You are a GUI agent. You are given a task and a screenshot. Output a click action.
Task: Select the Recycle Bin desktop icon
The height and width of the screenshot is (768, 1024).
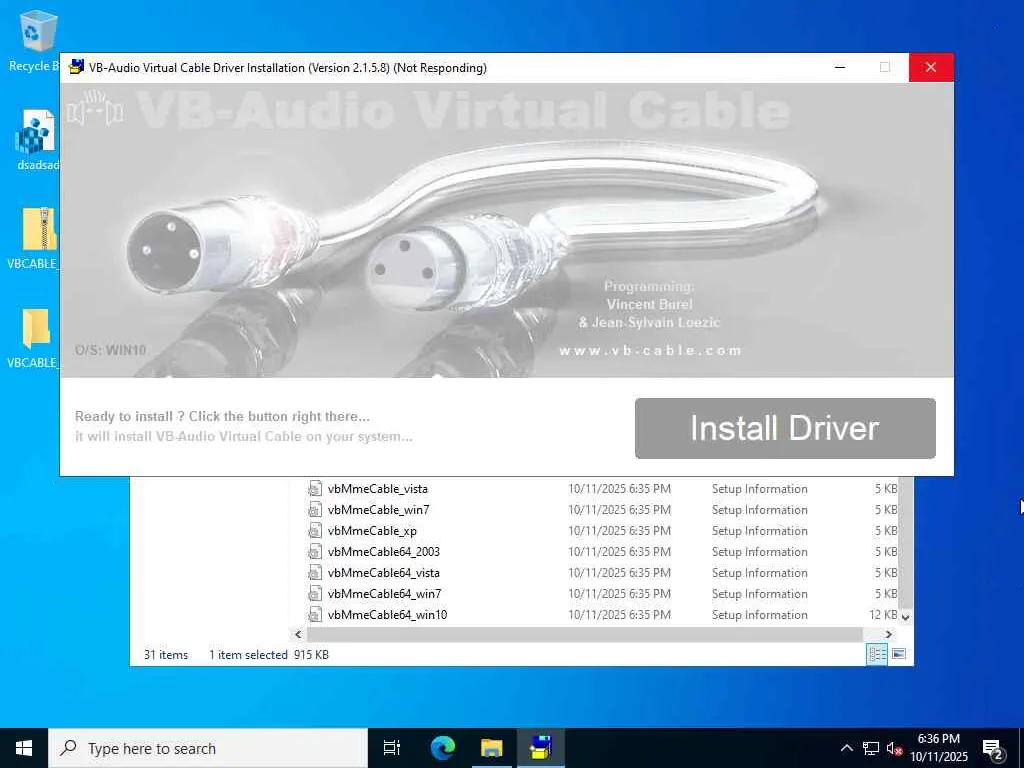34,40
